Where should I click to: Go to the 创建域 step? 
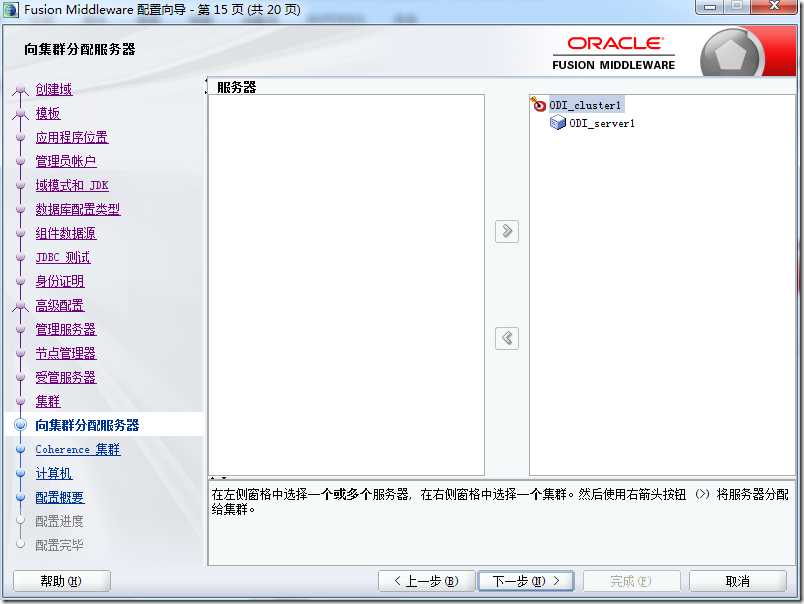[x=54, y=89]
